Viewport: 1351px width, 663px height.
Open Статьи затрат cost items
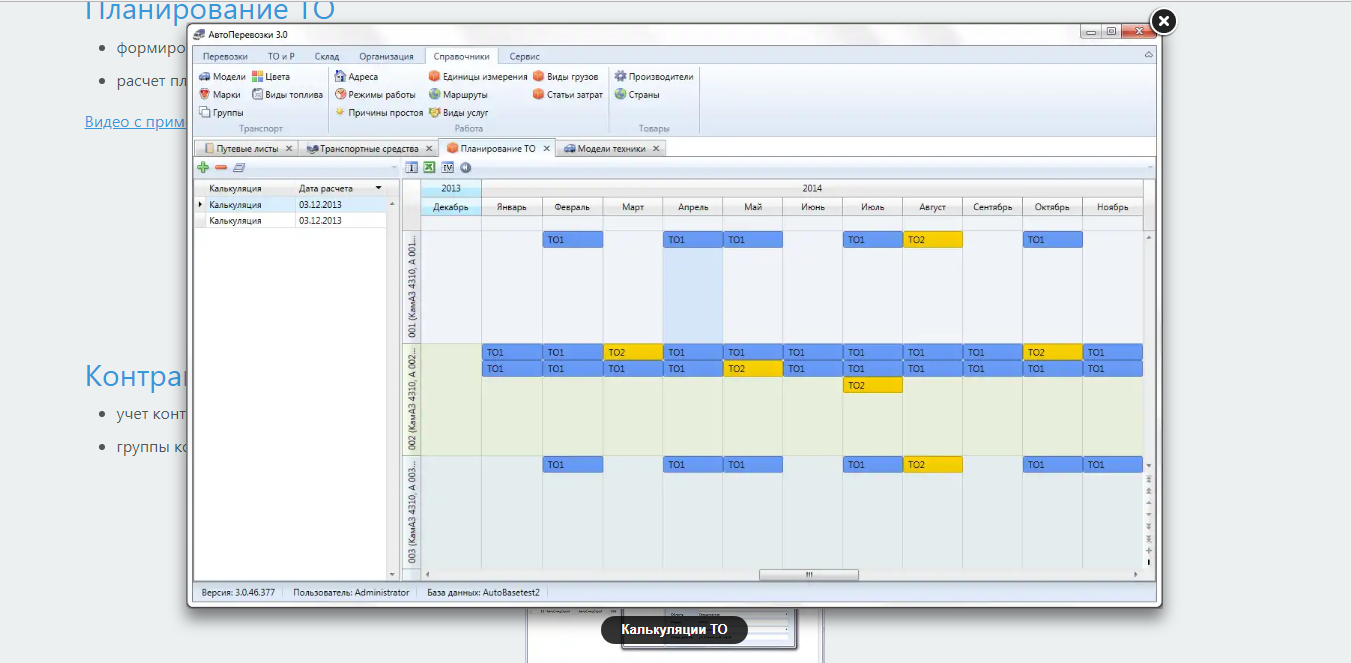[568, 95]
